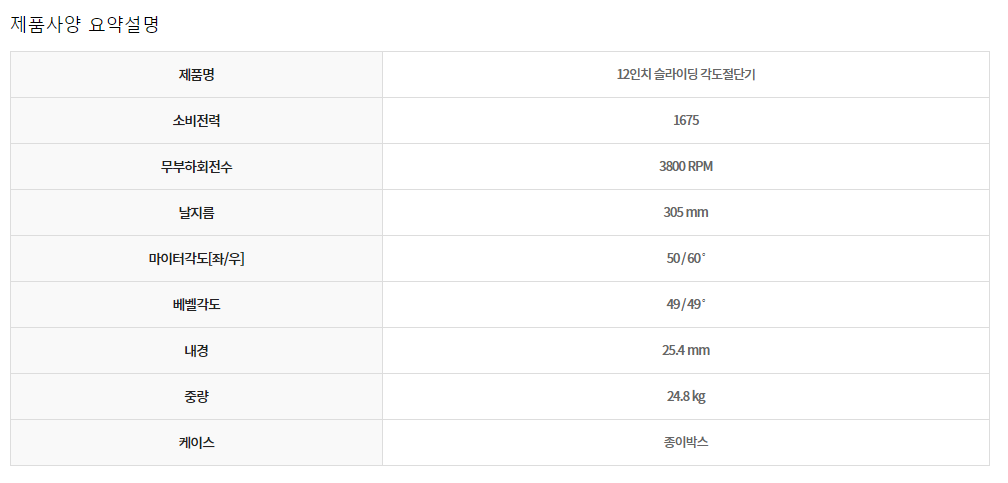Click the 중량 label cell
Screen dimensions: 1008x483
(196, 397)
